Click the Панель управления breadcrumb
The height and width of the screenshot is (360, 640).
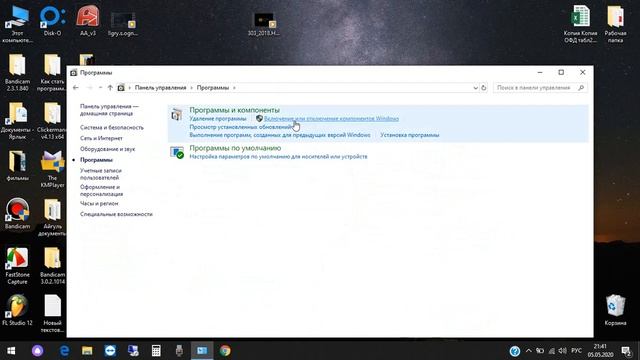[160, 87]
